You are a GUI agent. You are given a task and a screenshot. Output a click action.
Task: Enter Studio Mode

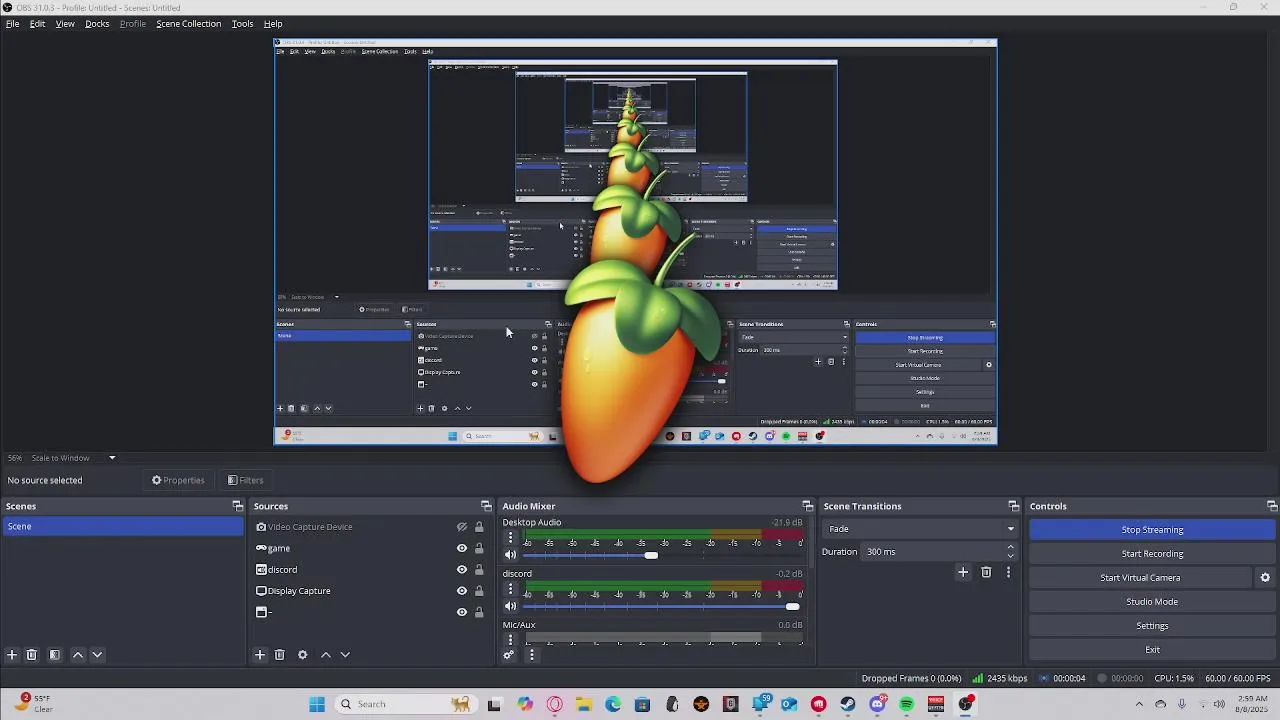coord(1152,602)
